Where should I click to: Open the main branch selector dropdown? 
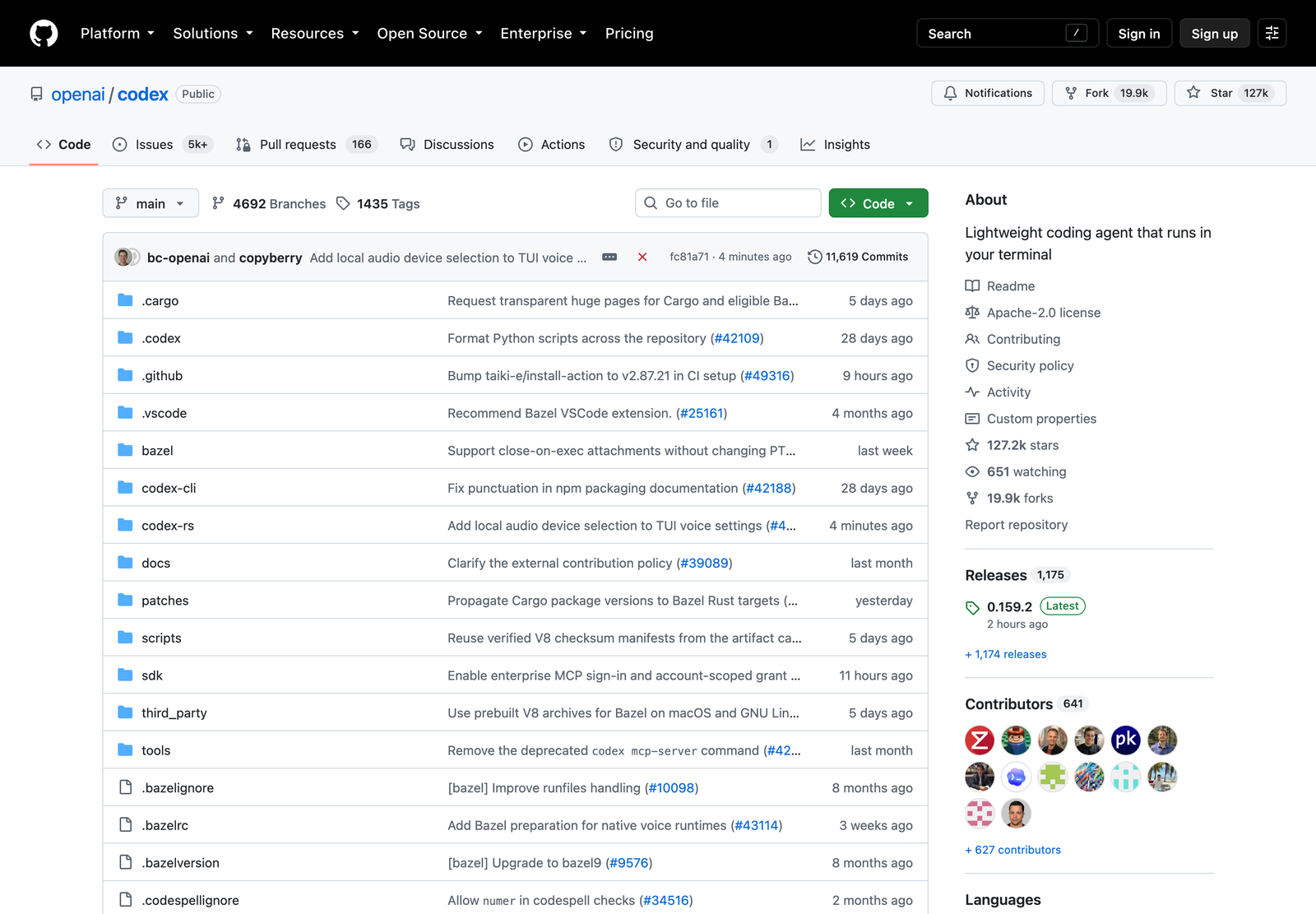pos(151,203)
